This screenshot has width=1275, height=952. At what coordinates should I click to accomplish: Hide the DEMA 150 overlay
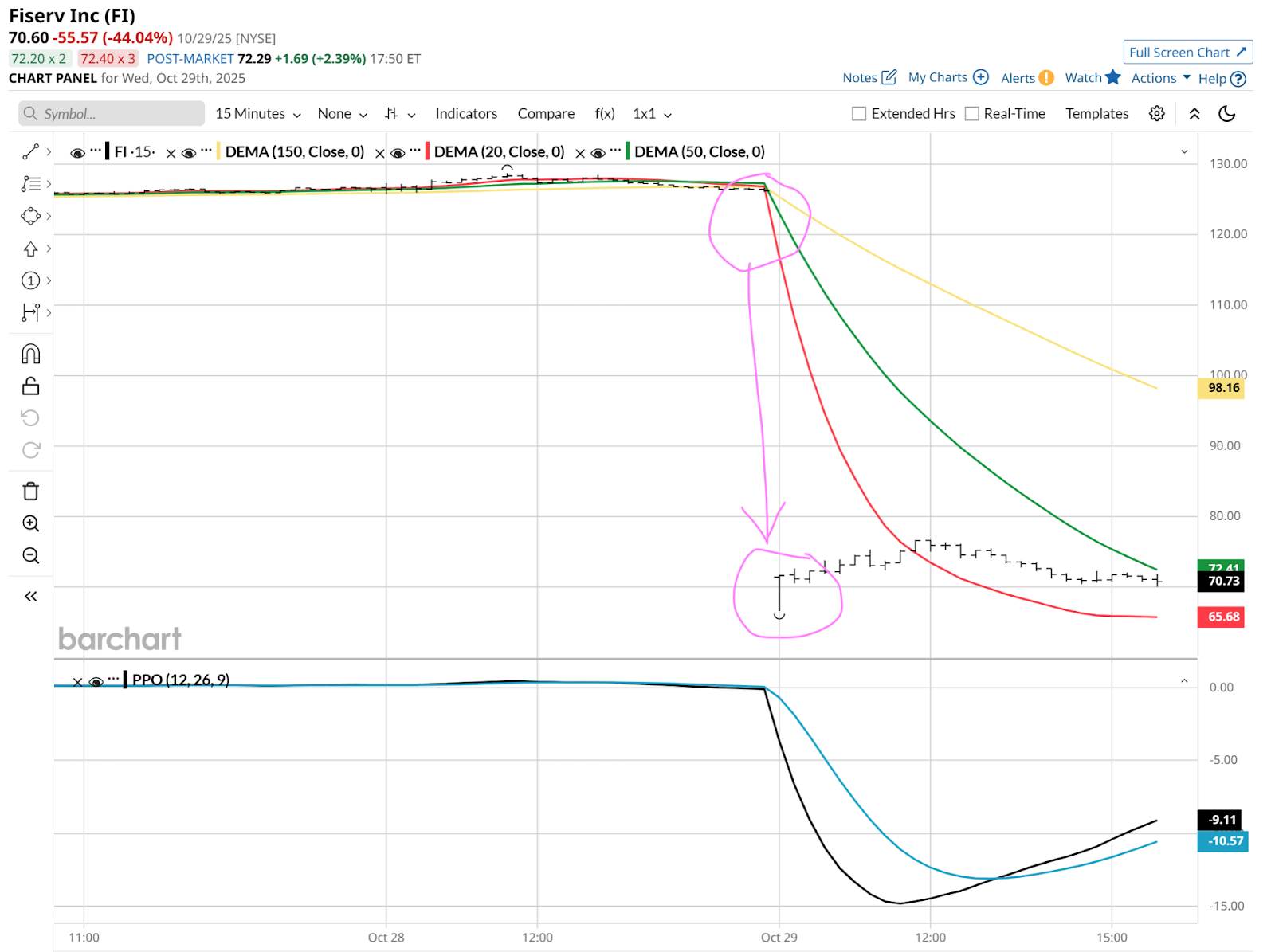(x=189, y=153)
